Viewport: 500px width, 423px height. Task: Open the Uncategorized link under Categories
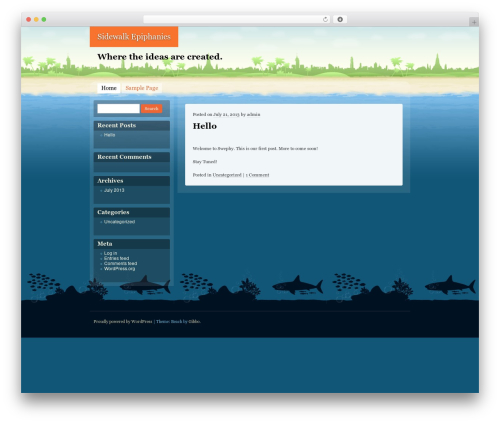pyautogui.click(x=119, y=222)
